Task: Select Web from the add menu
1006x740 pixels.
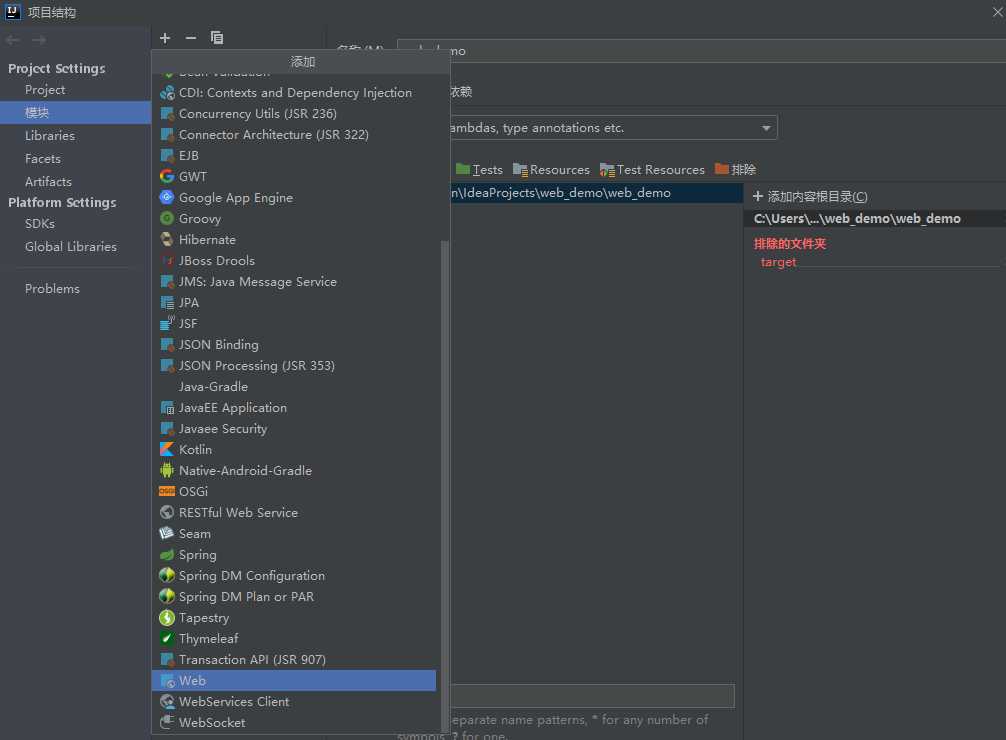Action: [294, 680]
